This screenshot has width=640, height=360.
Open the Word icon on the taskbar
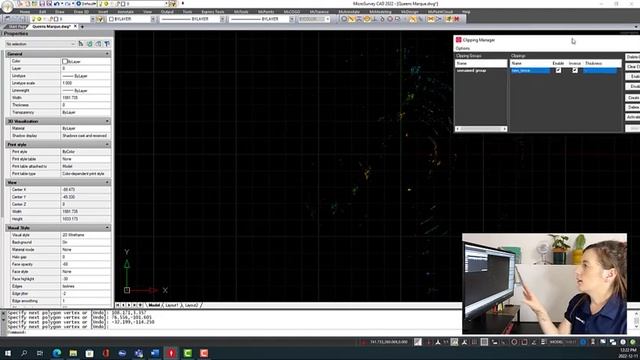(155, 353)
